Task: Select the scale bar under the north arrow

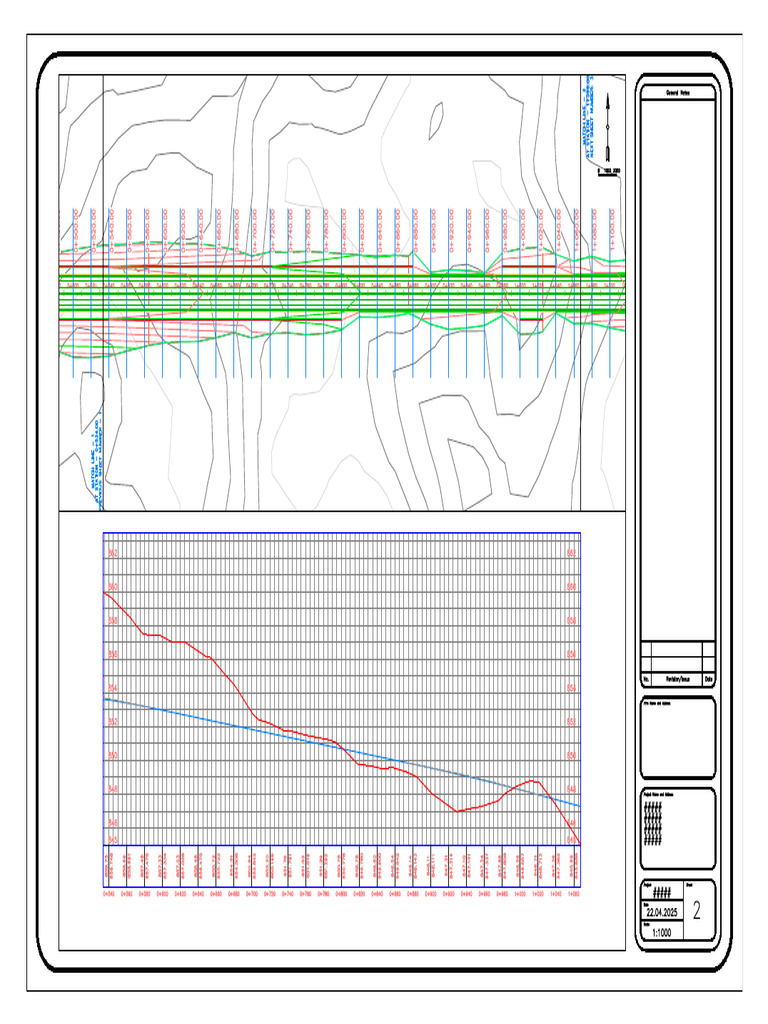Action: click(609, 172)
